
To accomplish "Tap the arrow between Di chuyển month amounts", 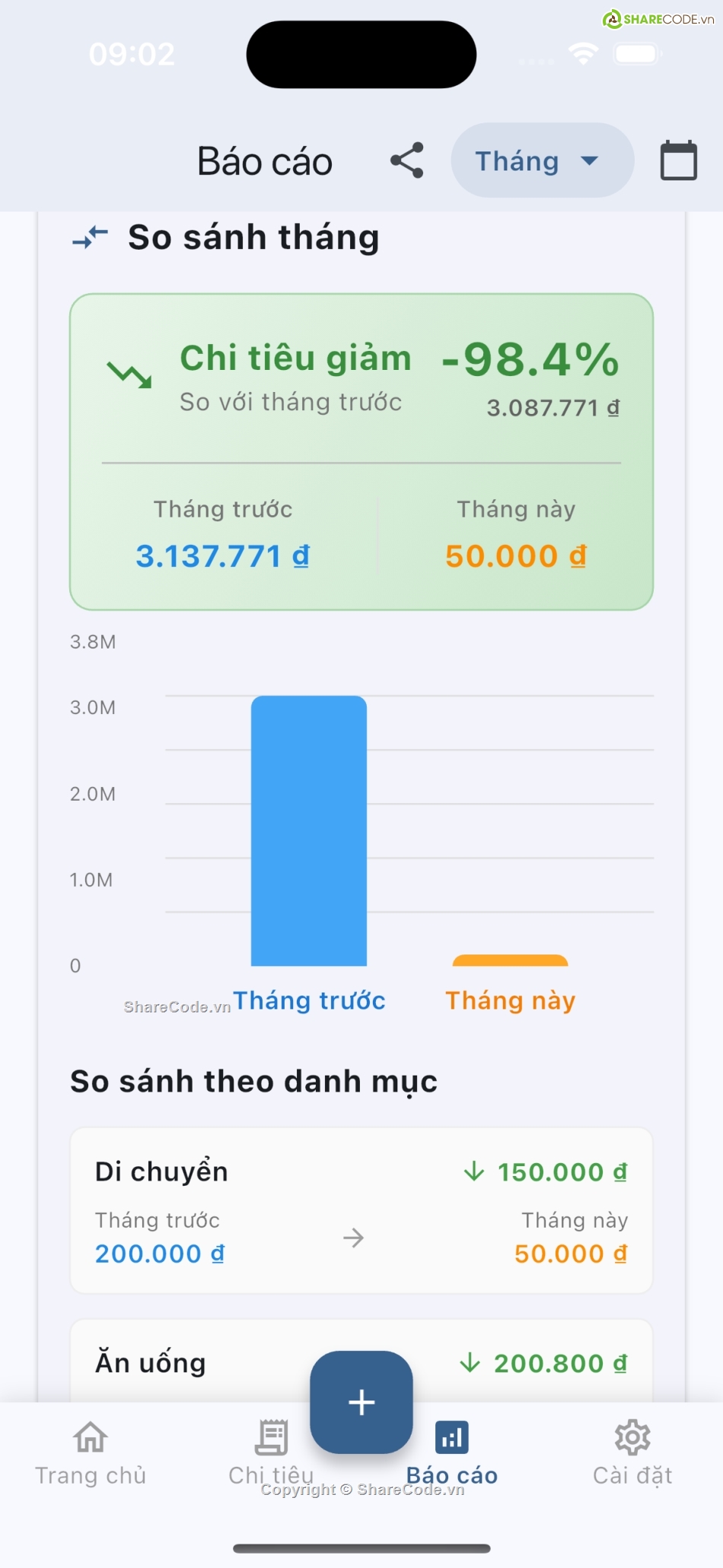I will pyautogui.click(x=353, y=1238).
